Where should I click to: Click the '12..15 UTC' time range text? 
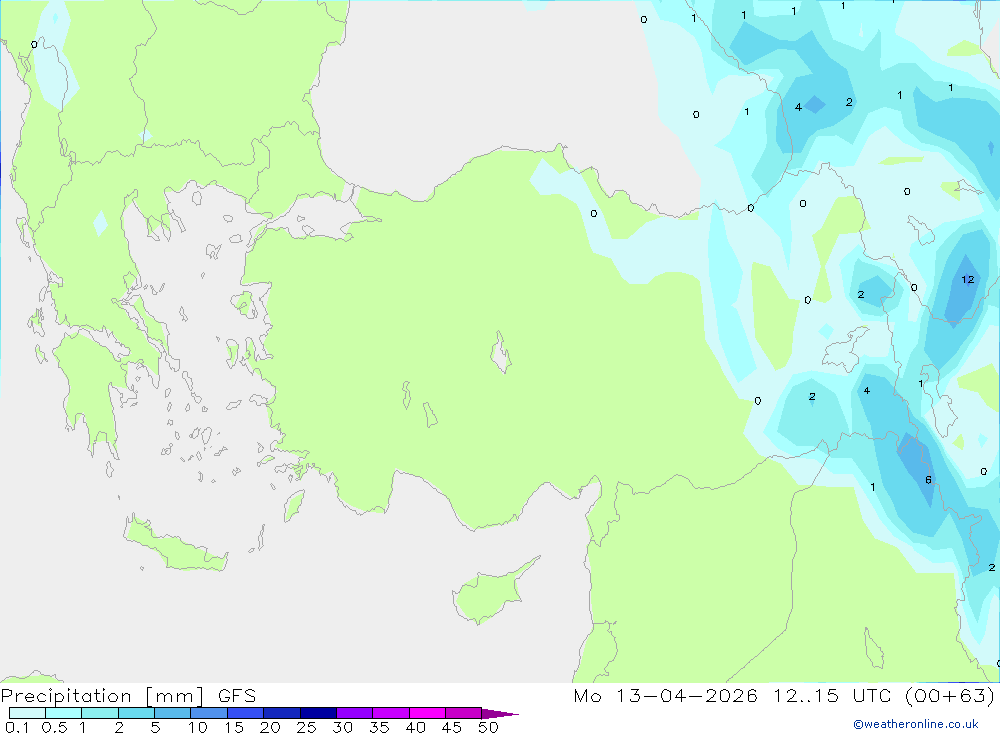(832, 696)
